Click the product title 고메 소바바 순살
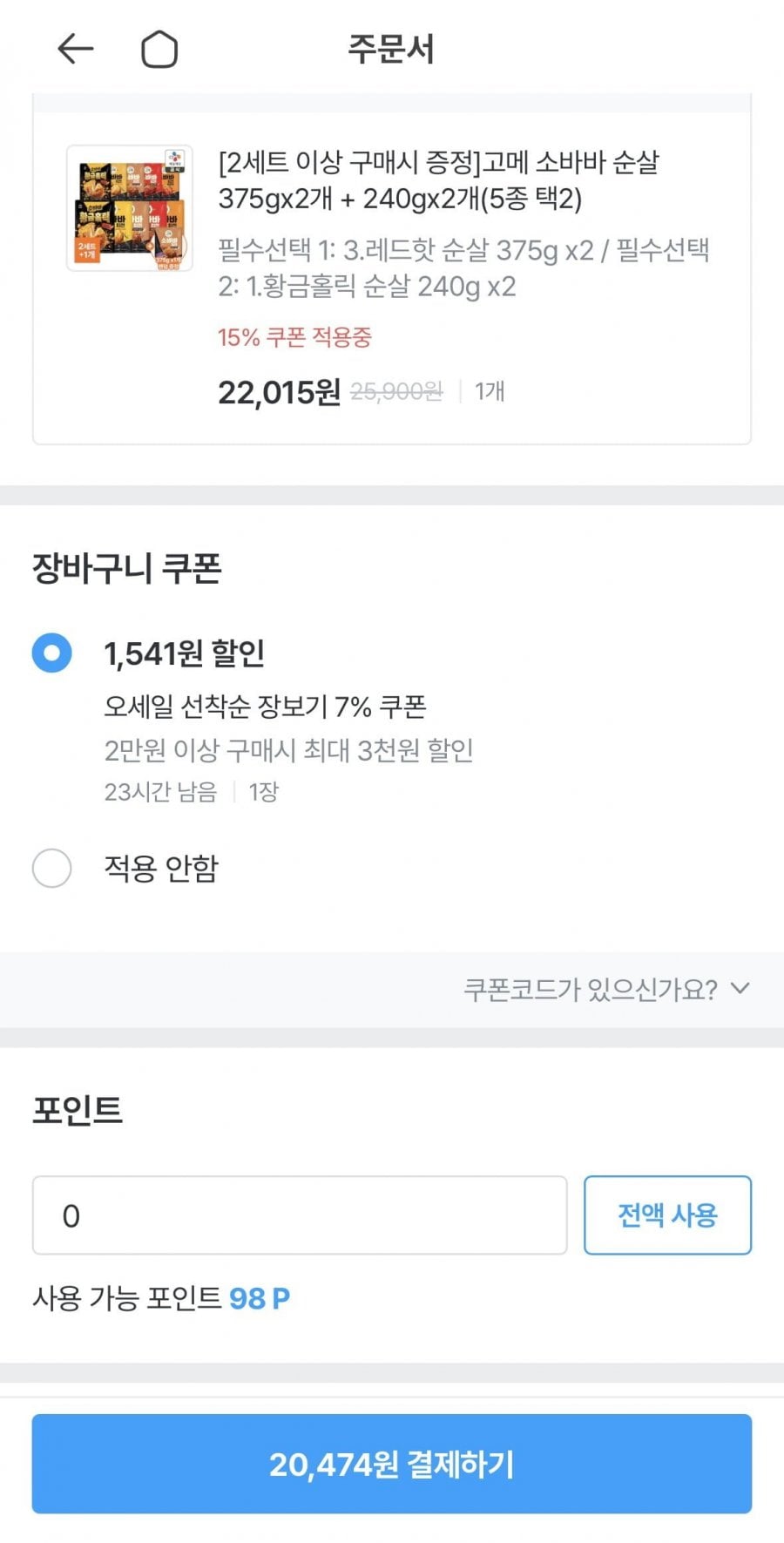This screenshot has width=784, height=1543. (x=438, y=180)
